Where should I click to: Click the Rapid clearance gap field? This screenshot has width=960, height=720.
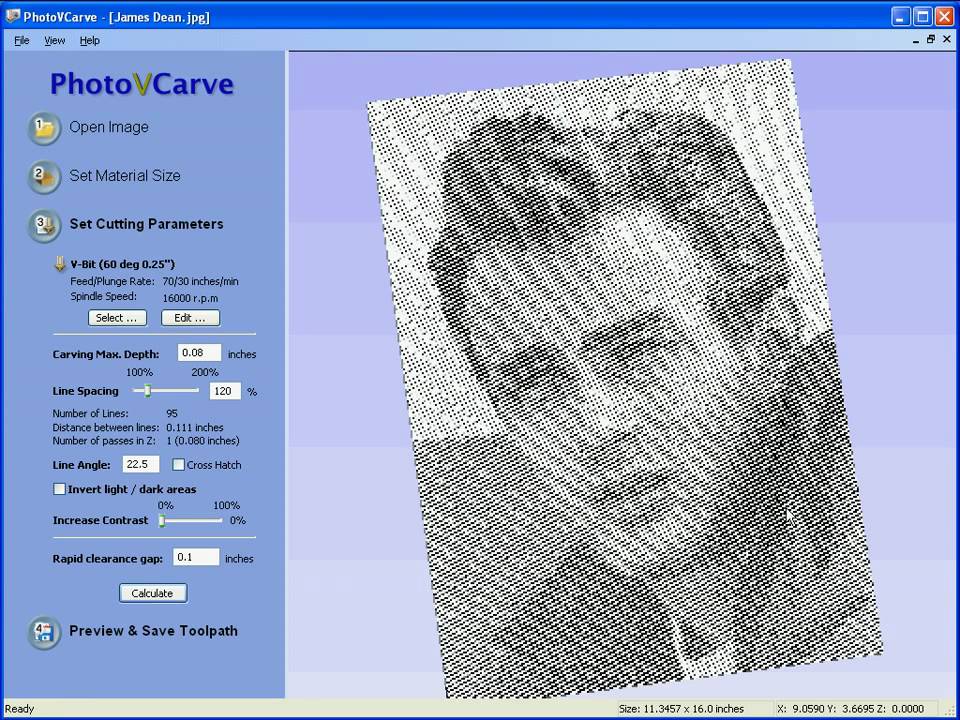(x=196, y=557)
